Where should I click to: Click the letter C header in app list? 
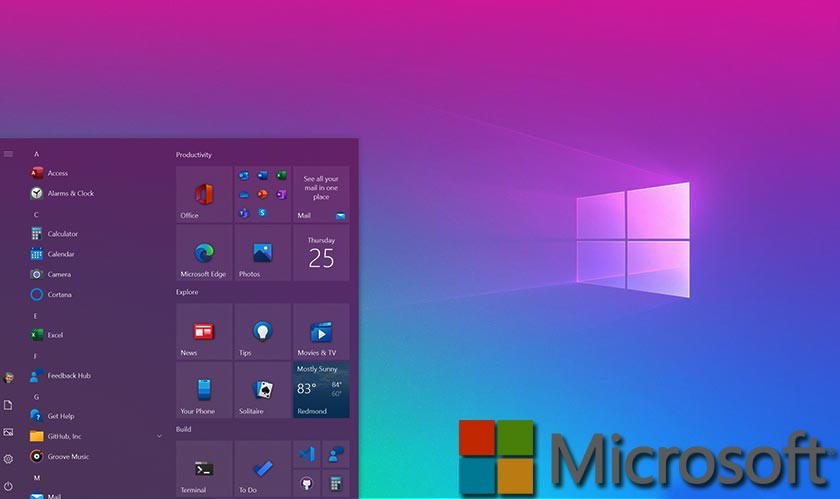(36, 215)
